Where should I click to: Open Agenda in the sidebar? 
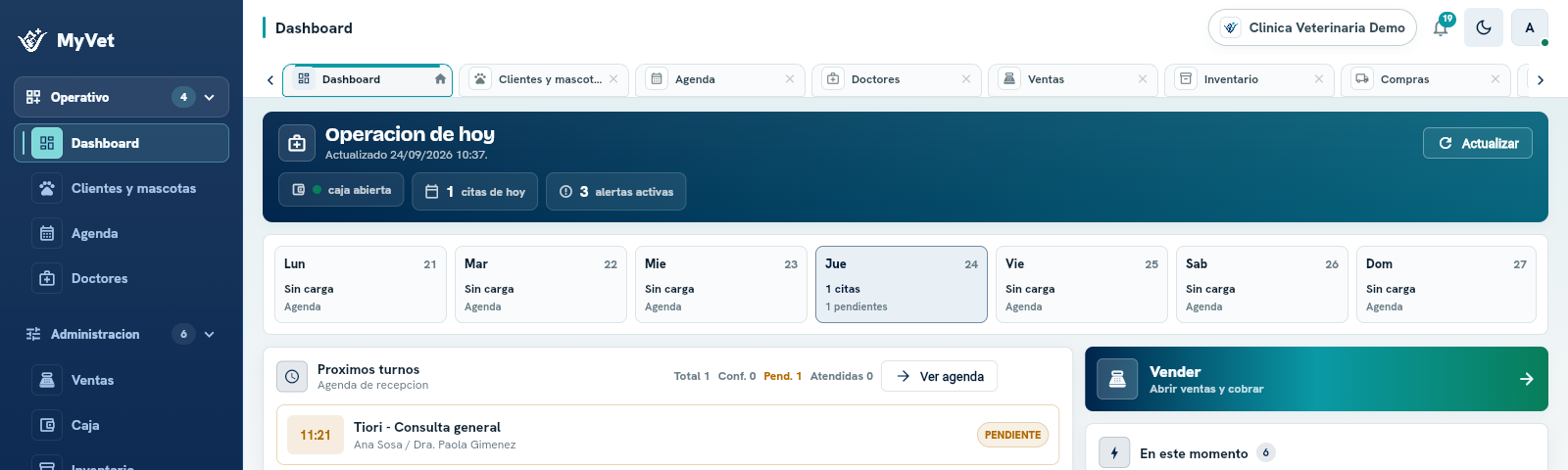coord(122,233)
